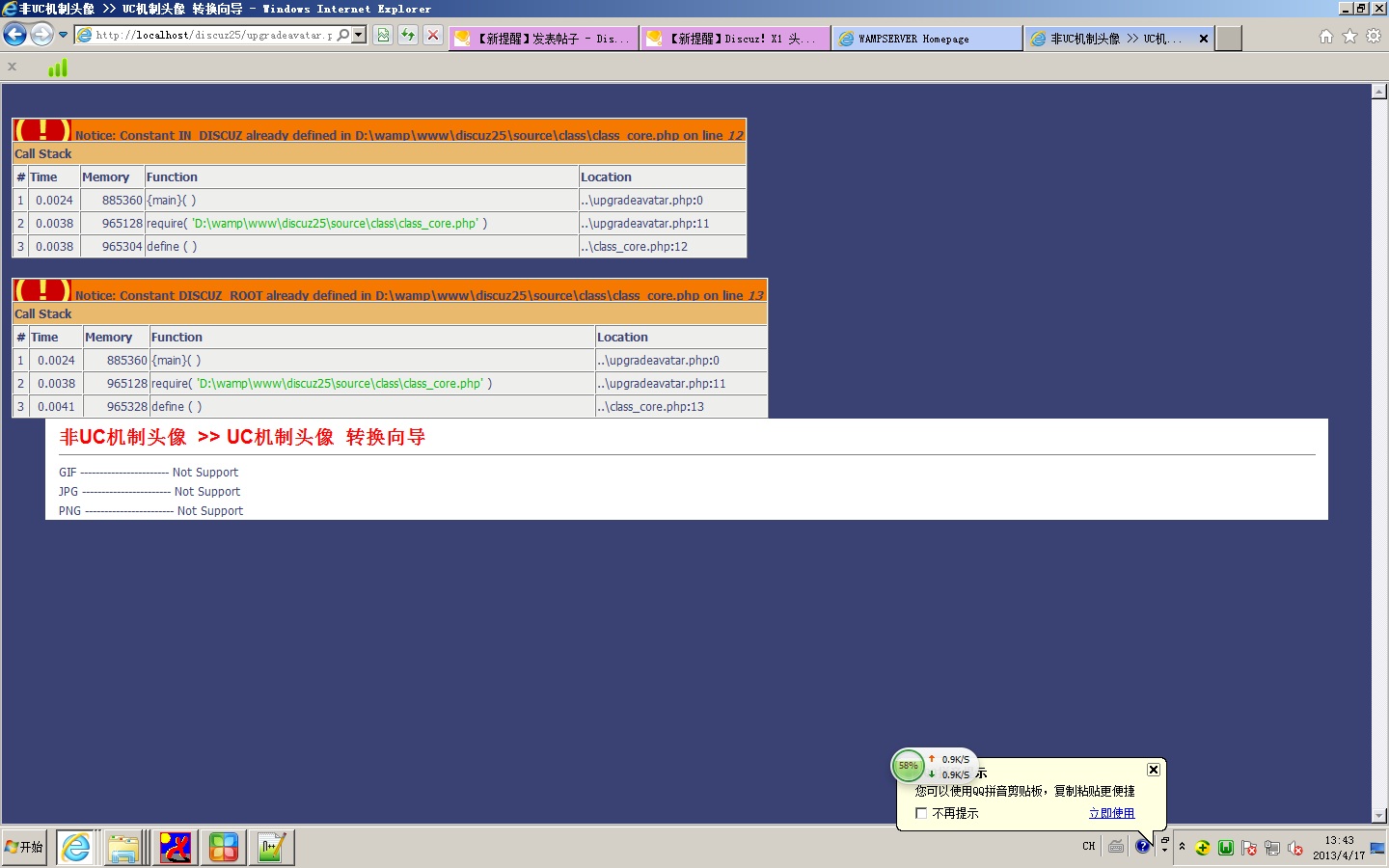The image size is (1389, 868).
Task: Close the active 非UC机制头像 tab
Action: [1204, 39]
